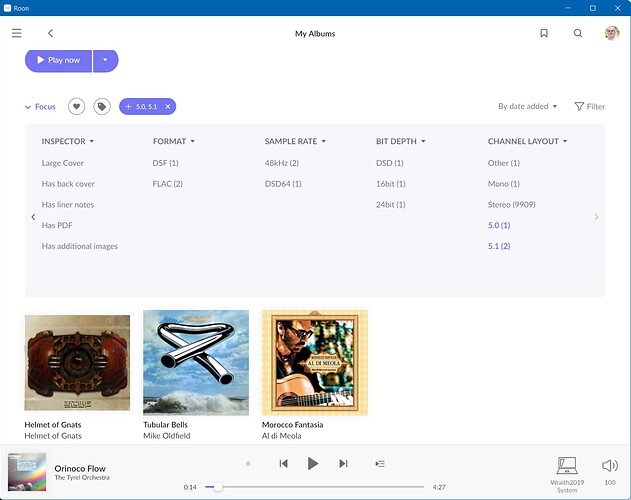Open Orinoco Flow now playing title
Image resolution: width=631 pixels, height=500 pixels.
tap(80, 469)
